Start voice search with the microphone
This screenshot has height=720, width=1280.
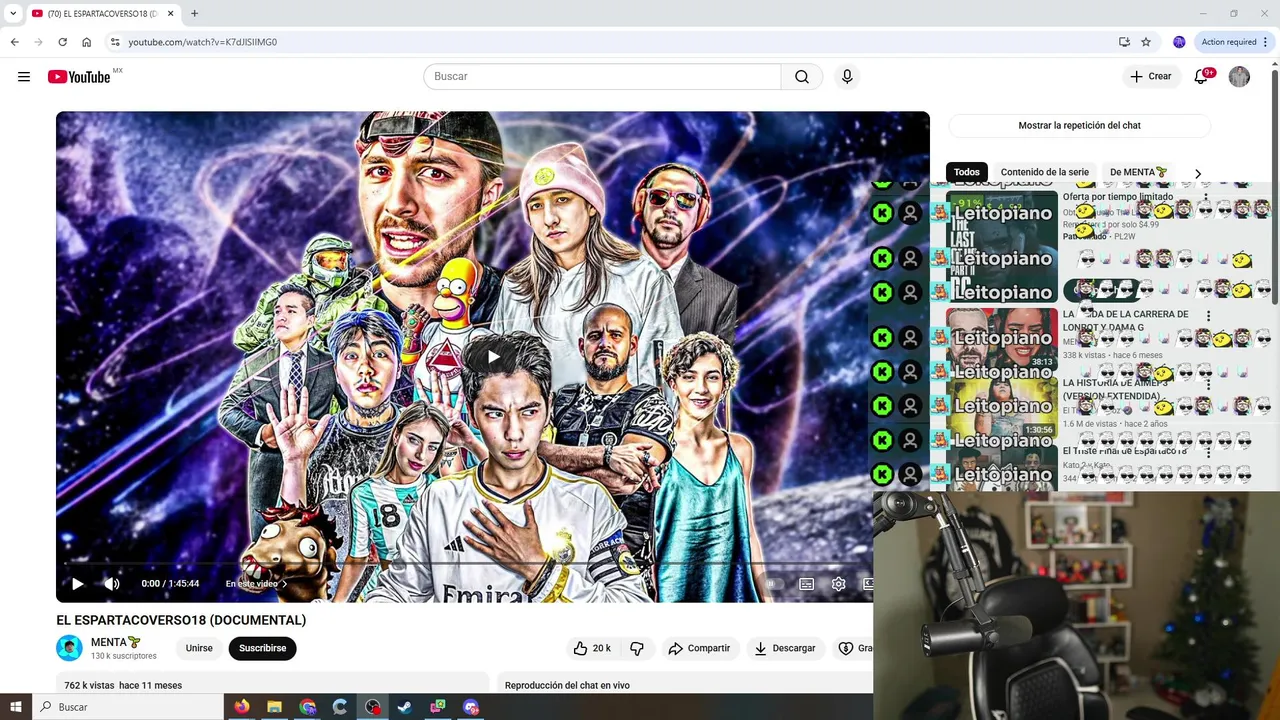[x=847, y=77]
